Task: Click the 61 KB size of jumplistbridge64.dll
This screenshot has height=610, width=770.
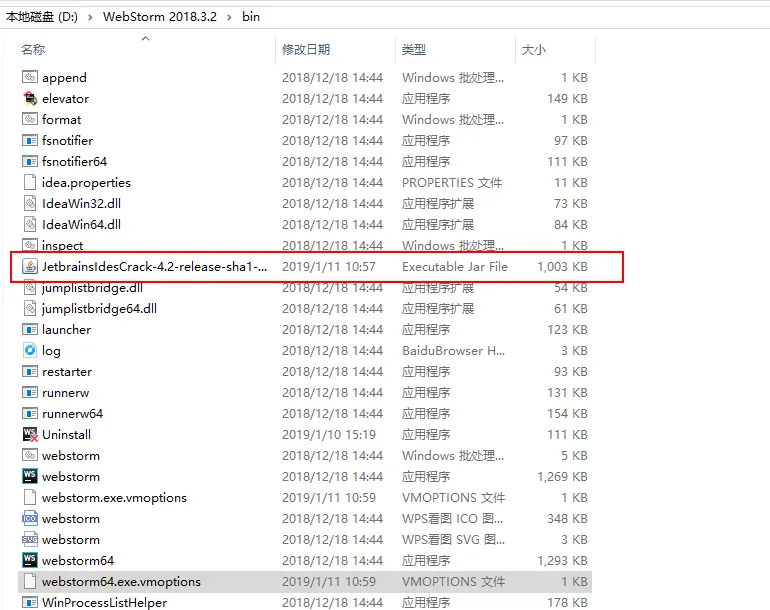Action: point(571,308)
